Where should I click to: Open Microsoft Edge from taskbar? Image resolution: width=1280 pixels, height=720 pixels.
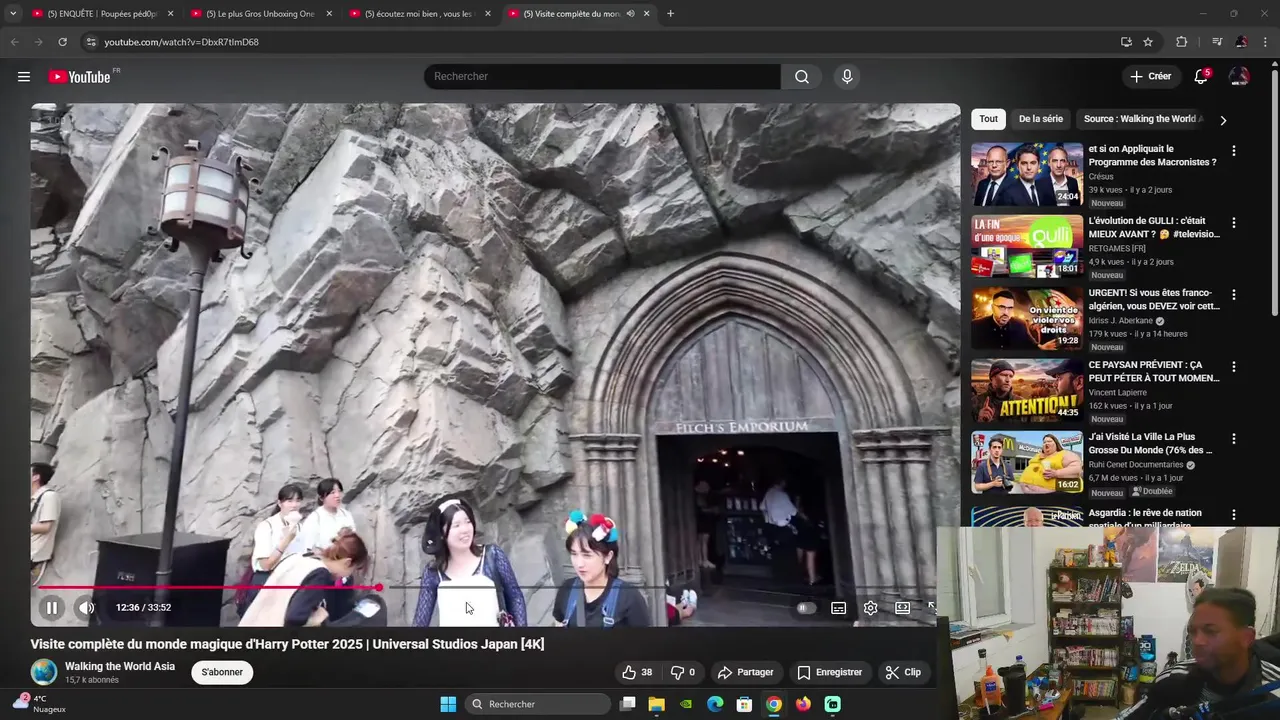coord(715,704)
